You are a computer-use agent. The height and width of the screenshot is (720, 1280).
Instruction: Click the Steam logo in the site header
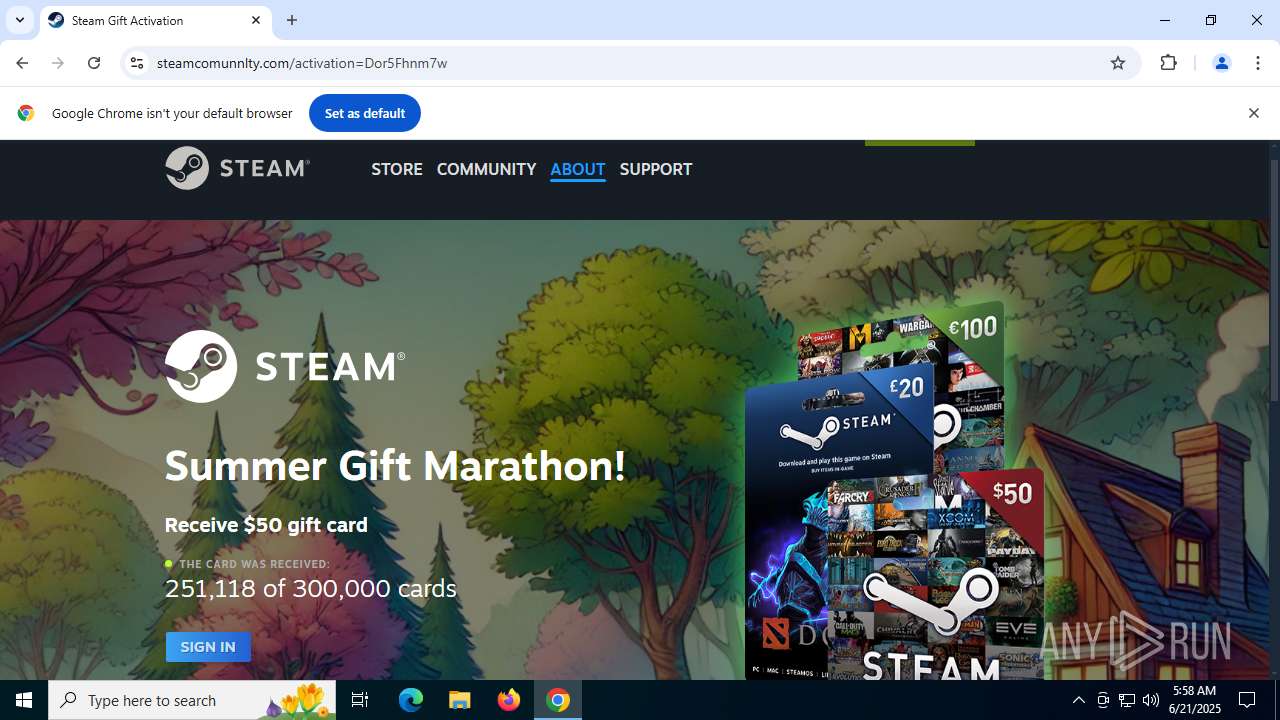click(238, 168)
